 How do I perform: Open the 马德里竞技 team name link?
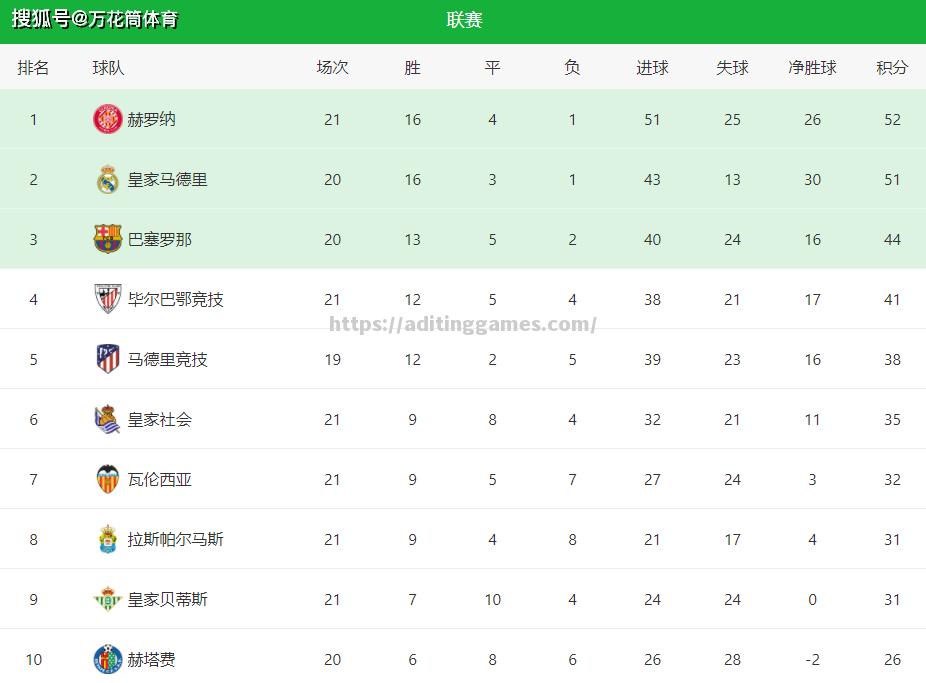pyautogui.click(x=167, y=359)
